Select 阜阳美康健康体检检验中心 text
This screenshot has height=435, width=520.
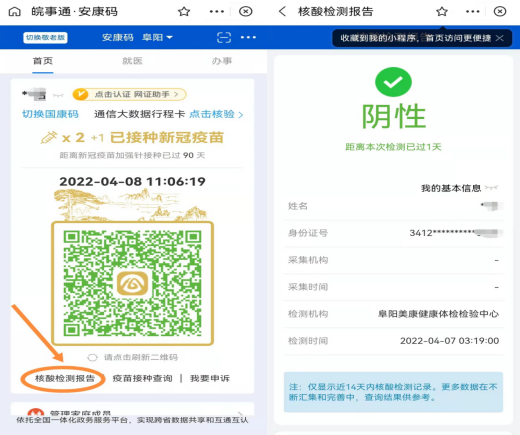pyautogui.click(x=438, y=314)
